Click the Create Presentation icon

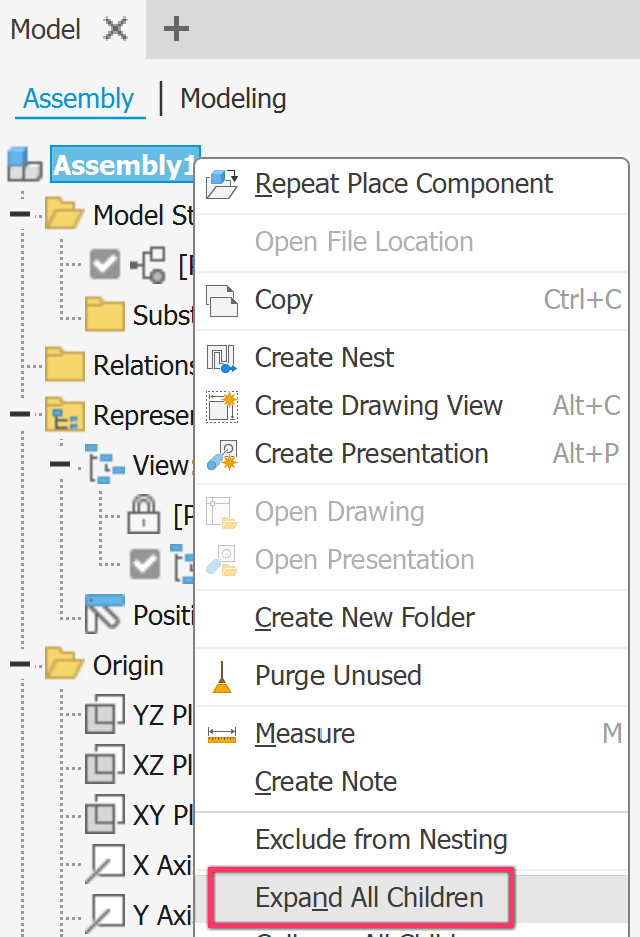pos(222,454)
